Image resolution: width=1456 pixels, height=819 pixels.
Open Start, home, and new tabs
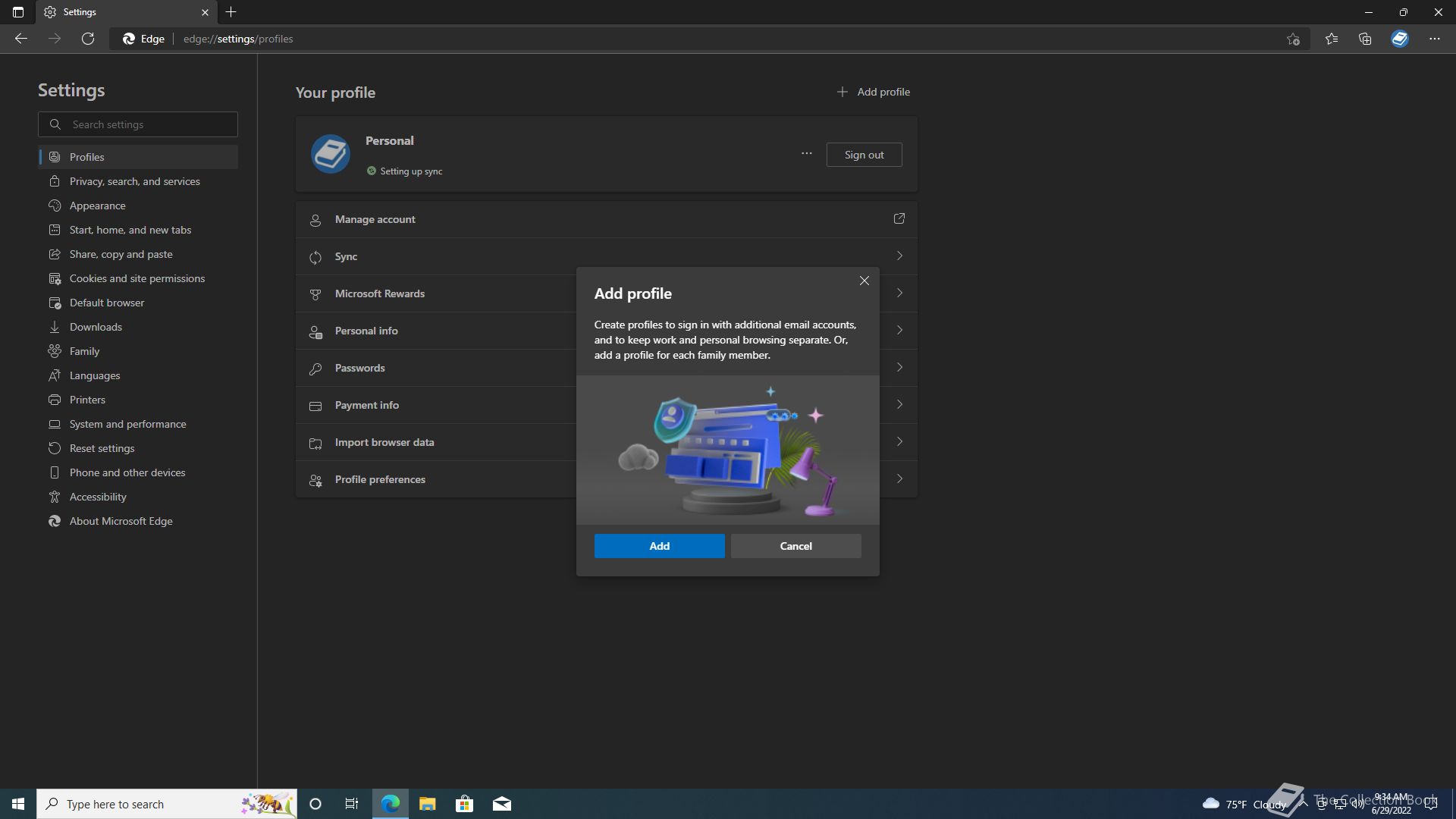click(x=138, y=230)
